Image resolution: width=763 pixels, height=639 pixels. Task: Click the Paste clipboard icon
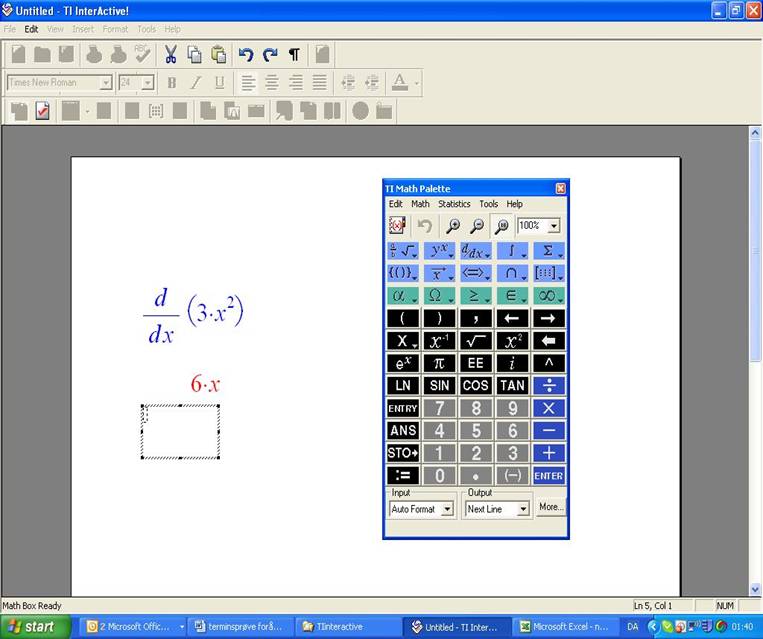[x=219, y=54]
